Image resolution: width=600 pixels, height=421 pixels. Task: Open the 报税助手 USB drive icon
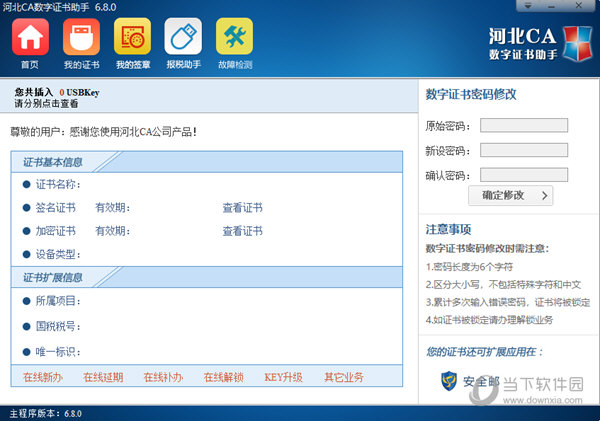183,37
